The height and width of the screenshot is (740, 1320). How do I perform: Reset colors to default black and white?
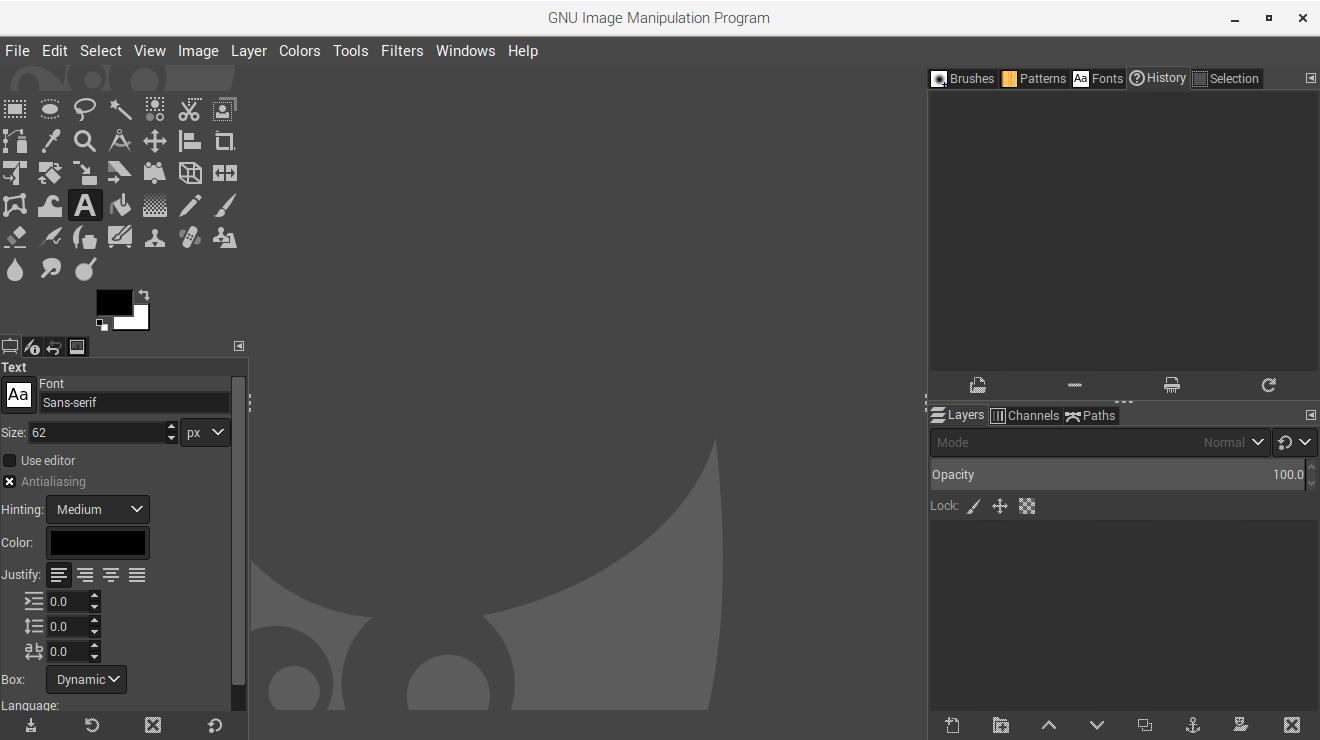click(x=102, y=324)
